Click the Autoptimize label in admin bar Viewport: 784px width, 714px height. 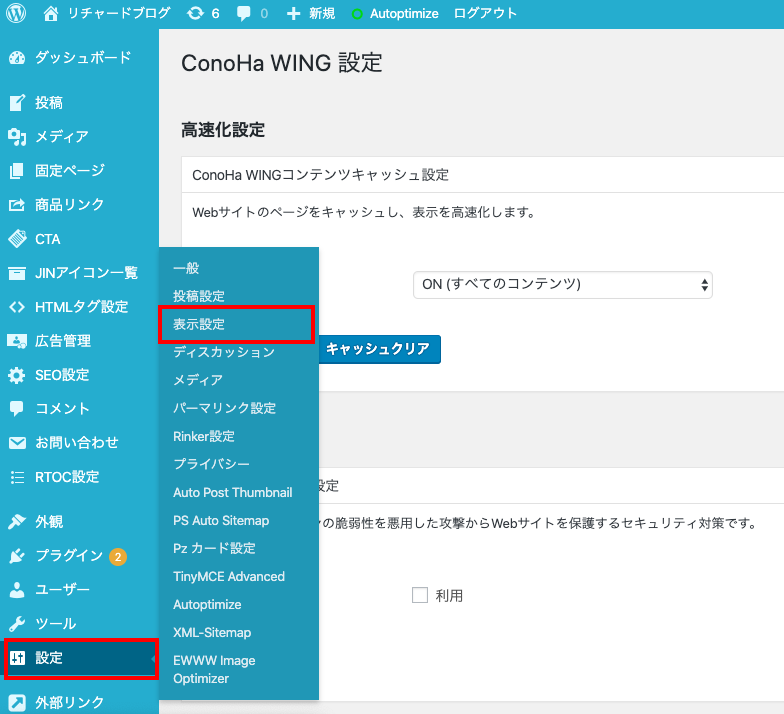tap(404, 14)
